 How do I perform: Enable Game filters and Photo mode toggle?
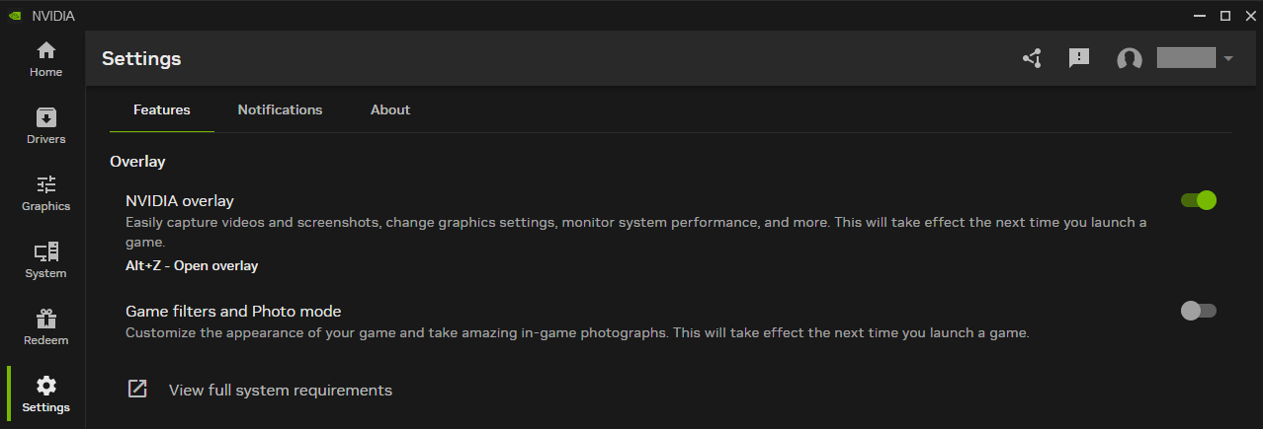pyautogui.click(x=1198, y=311)
